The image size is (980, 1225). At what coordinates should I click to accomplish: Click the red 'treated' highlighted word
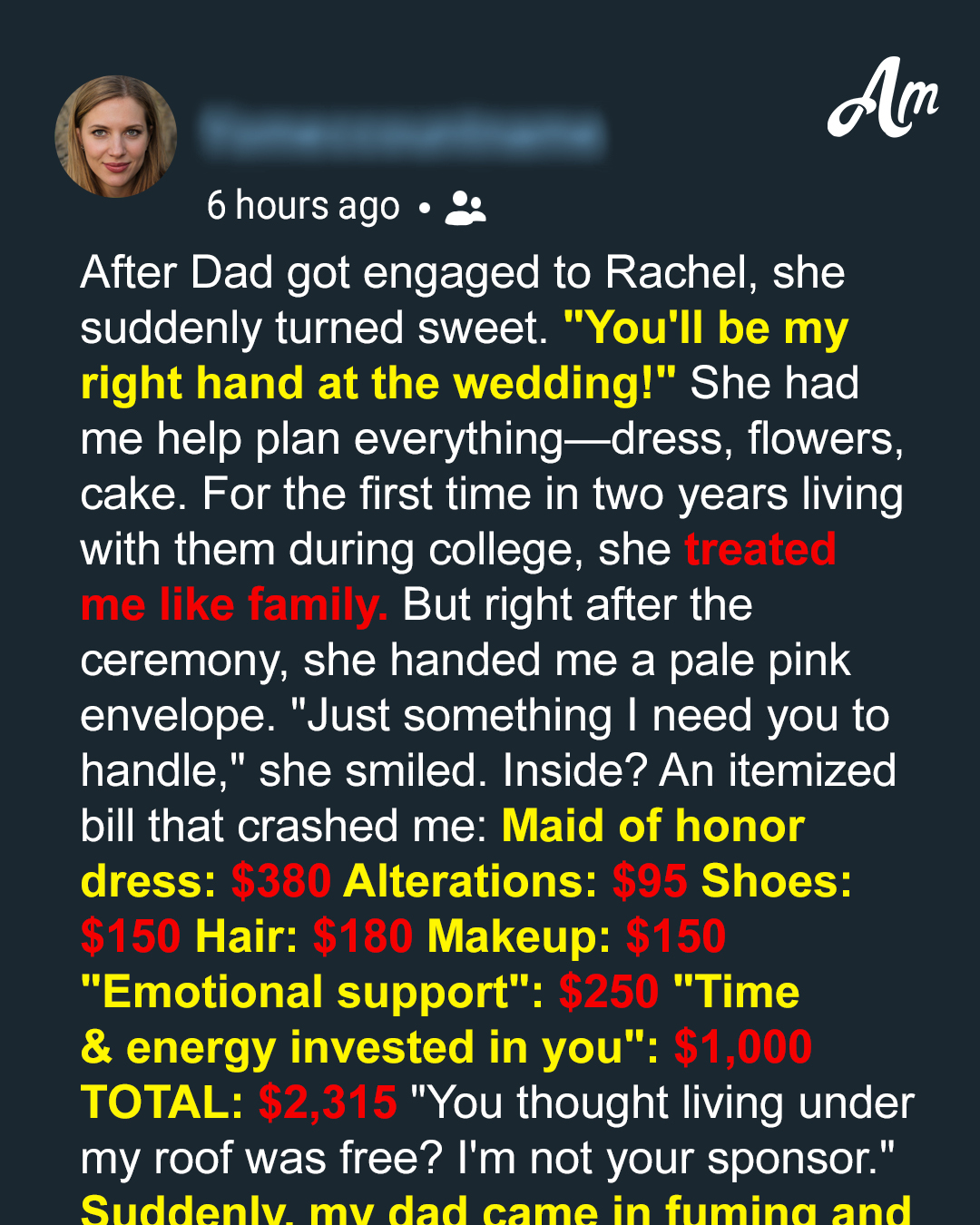click(760, 549)
